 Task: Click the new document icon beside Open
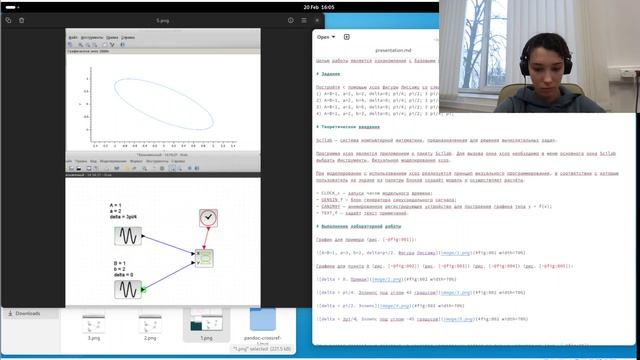point(347,37)
